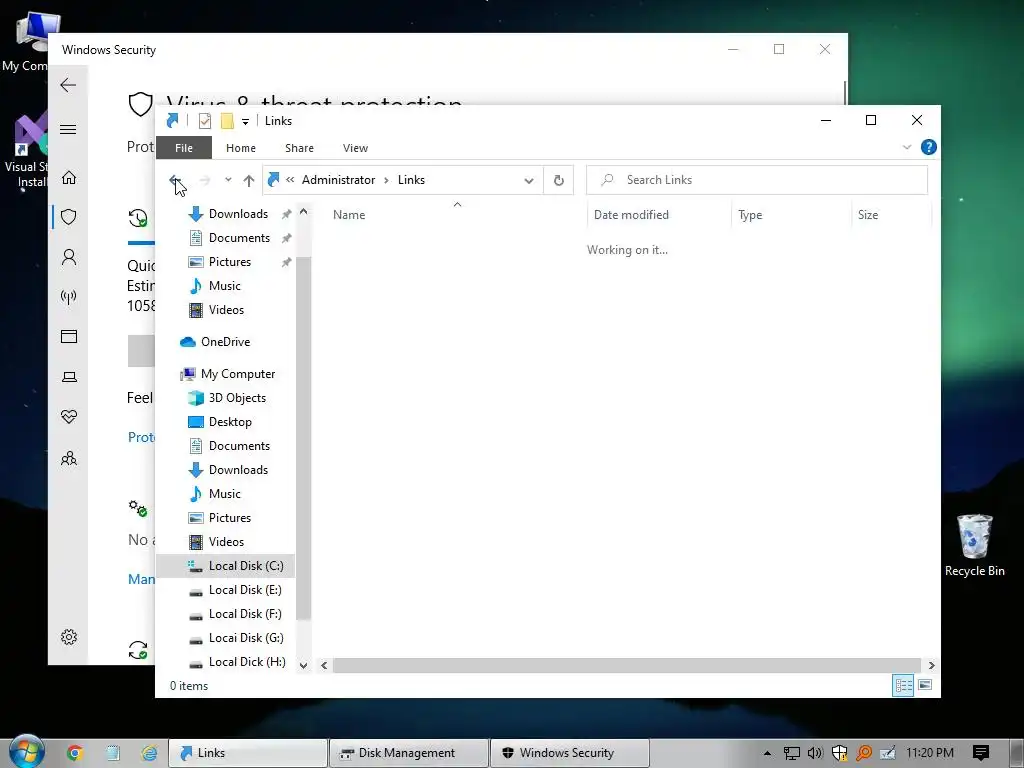This screenshot has height=768, width=1024.
Task: Select Music under My Computer
Action: (x=215, y=494)
